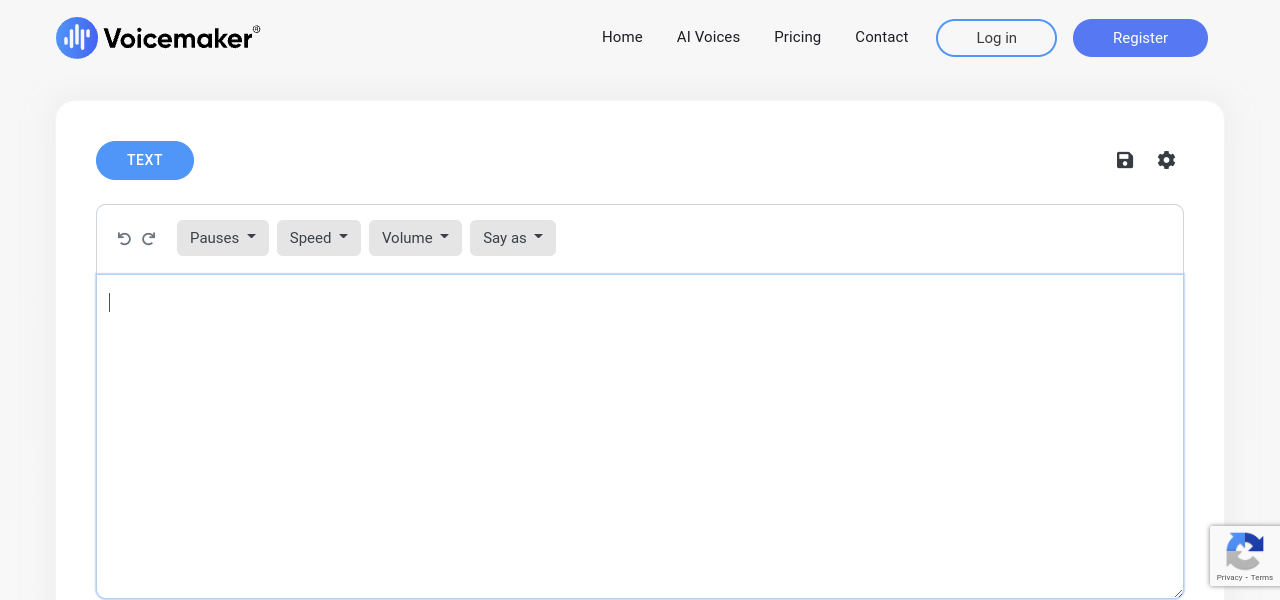Undo the last text edit
Image resolution: width=1280 pixels, height=600 pixels.
[x=124, y=238]
